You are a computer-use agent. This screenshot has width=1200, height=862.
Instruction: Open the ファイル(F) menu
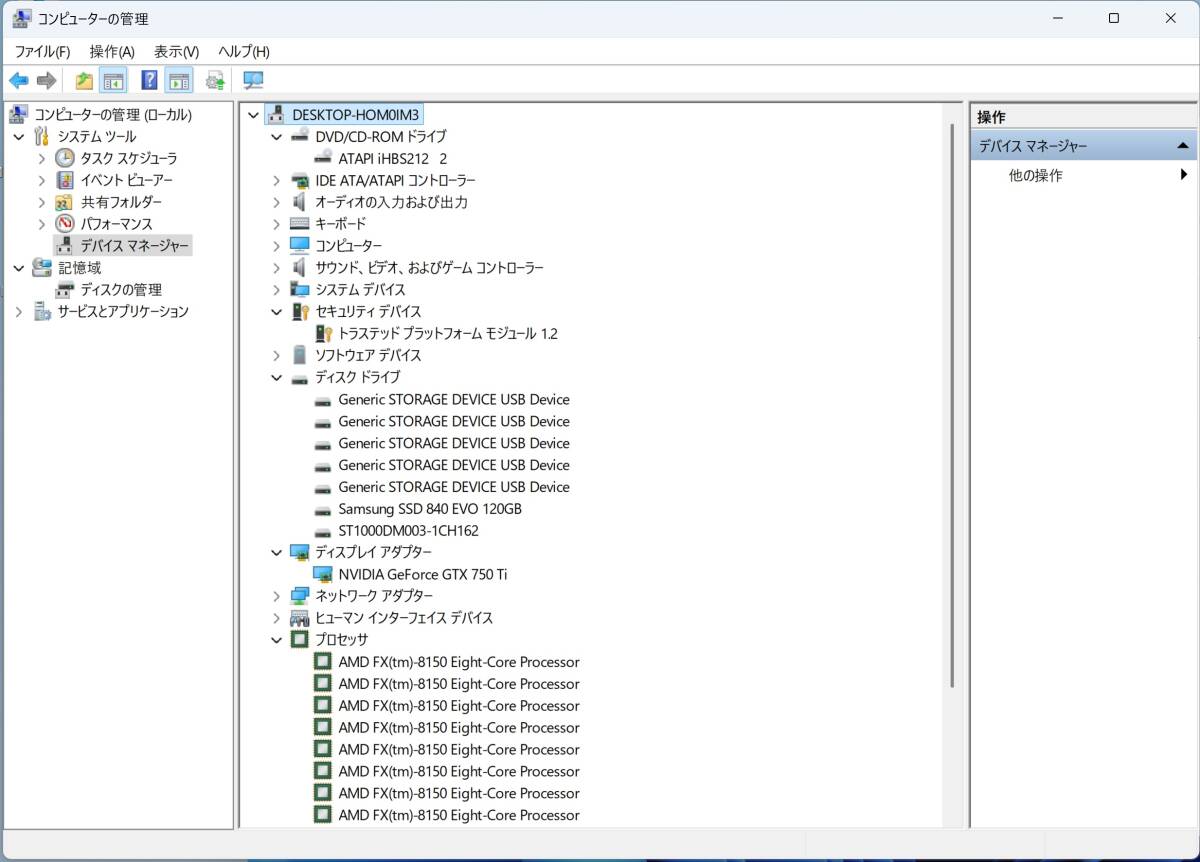[42, 51]
